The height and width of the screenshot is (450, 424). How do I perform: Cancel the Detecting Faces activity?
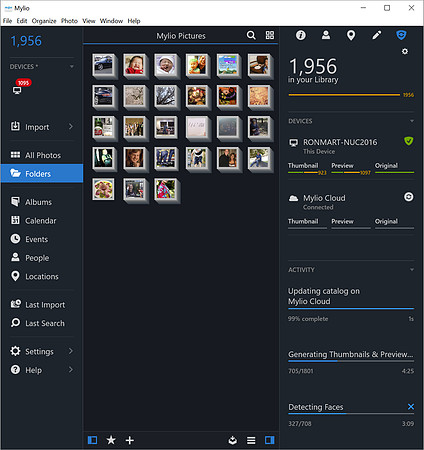(411, 406)
